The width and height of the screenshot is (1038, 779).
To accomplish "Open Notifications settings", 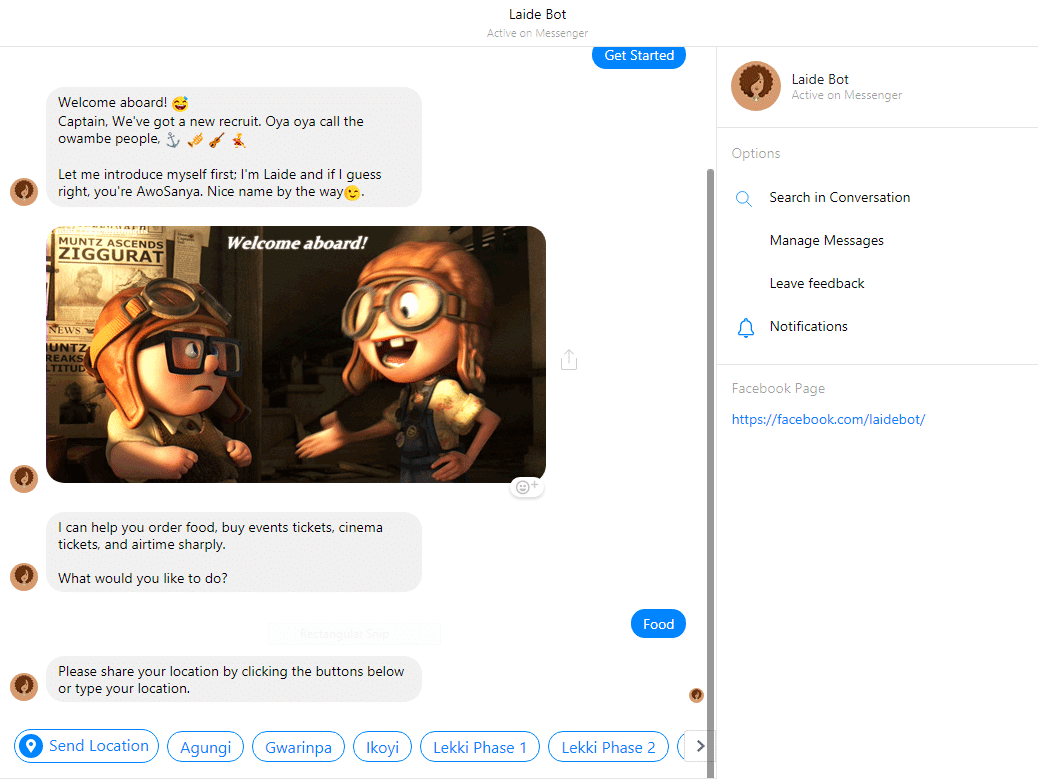I will point(808,326).
